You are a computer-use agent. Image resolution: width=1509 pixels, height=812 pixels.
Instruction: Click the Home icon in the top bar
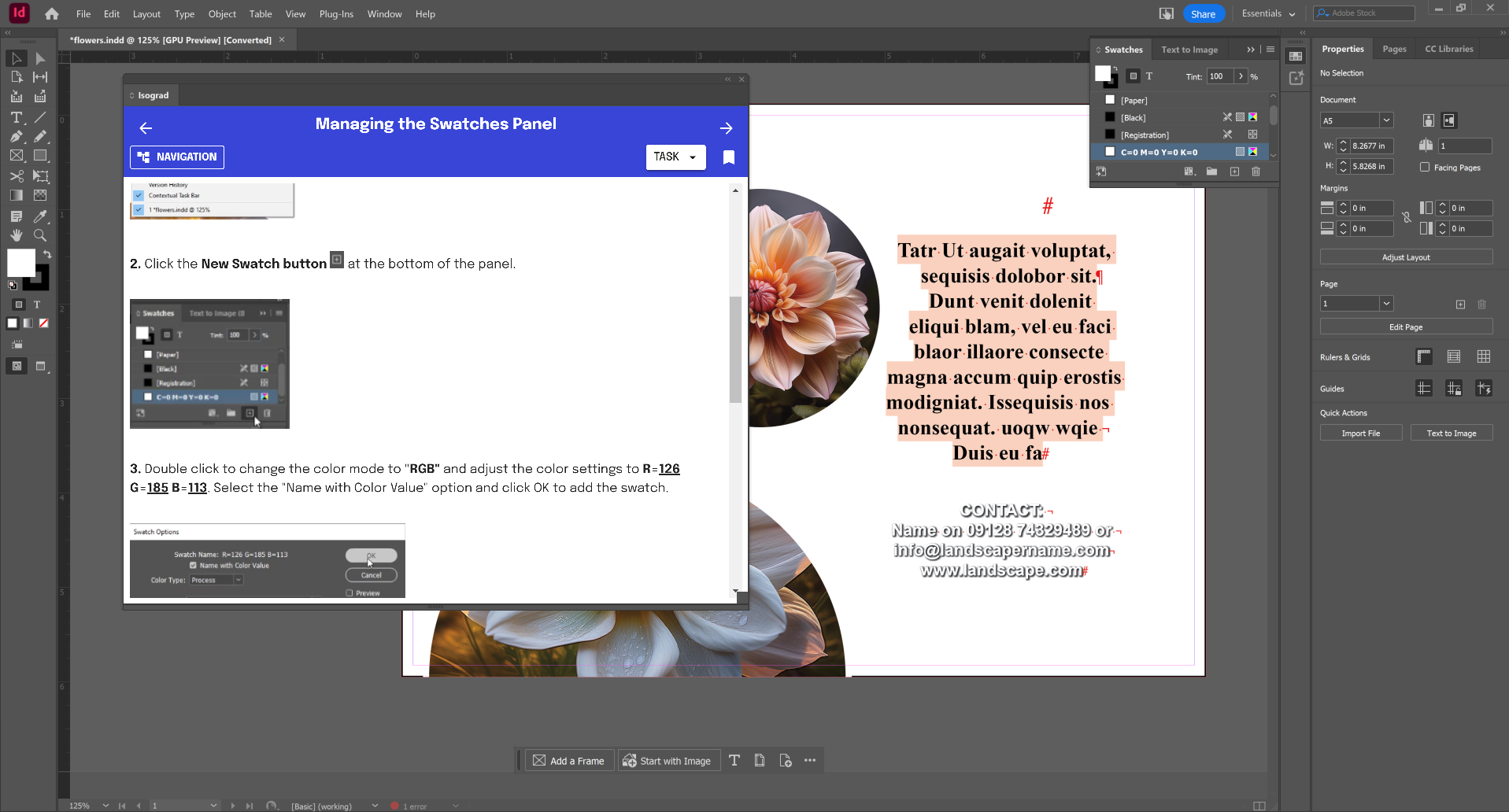[52, 13]
